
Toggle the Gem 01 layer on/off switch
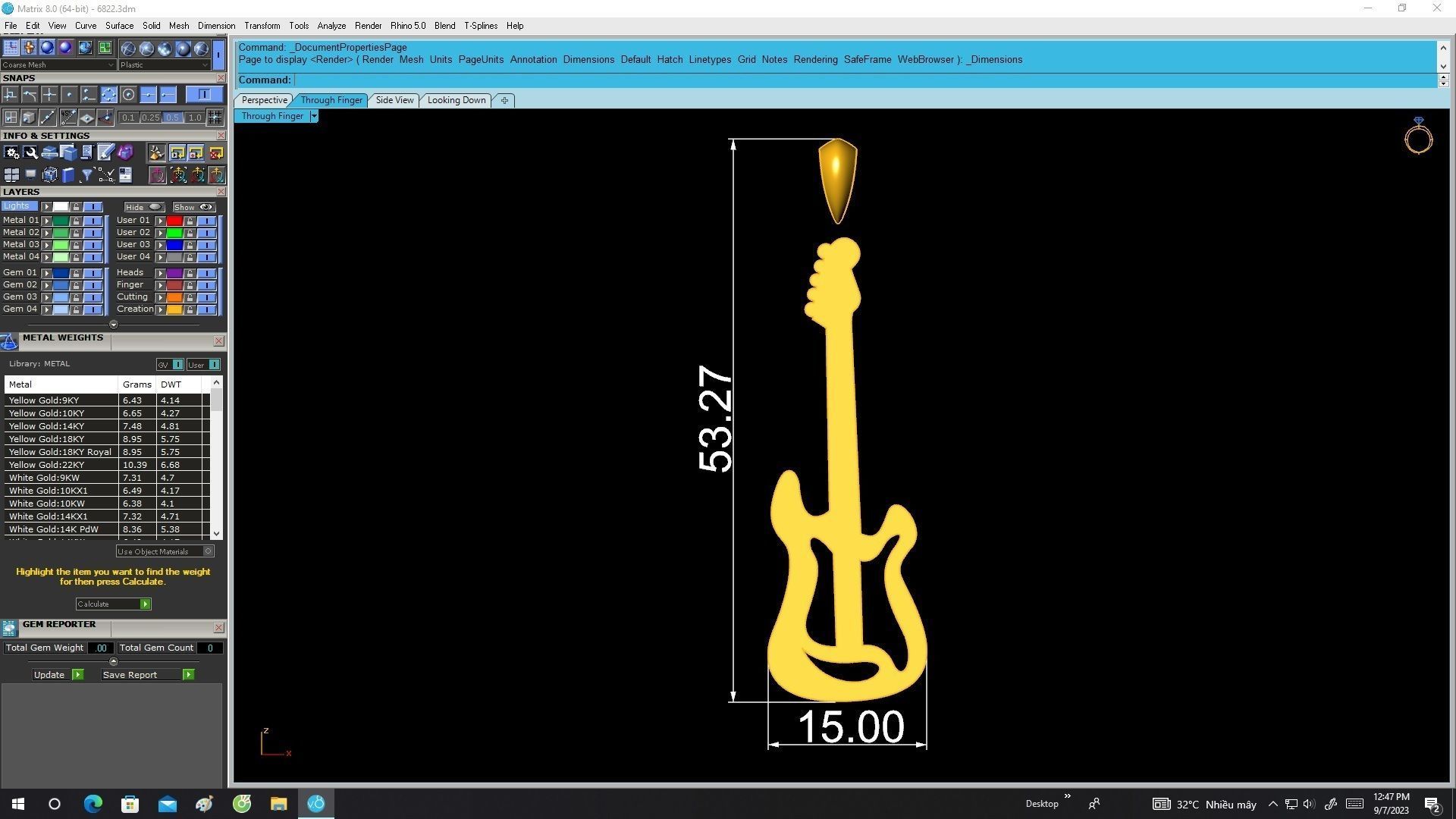(x=93, y=273)
